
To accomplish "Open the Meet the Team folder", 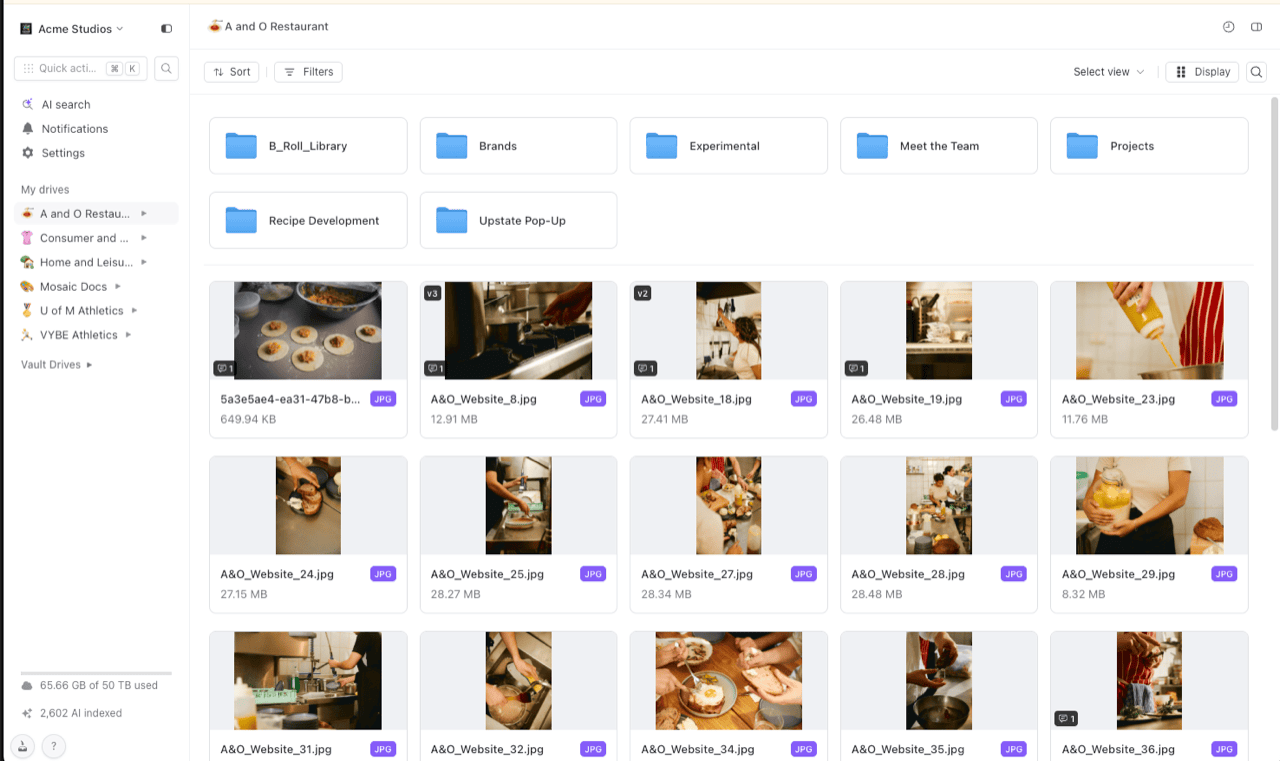I will 939,146.
